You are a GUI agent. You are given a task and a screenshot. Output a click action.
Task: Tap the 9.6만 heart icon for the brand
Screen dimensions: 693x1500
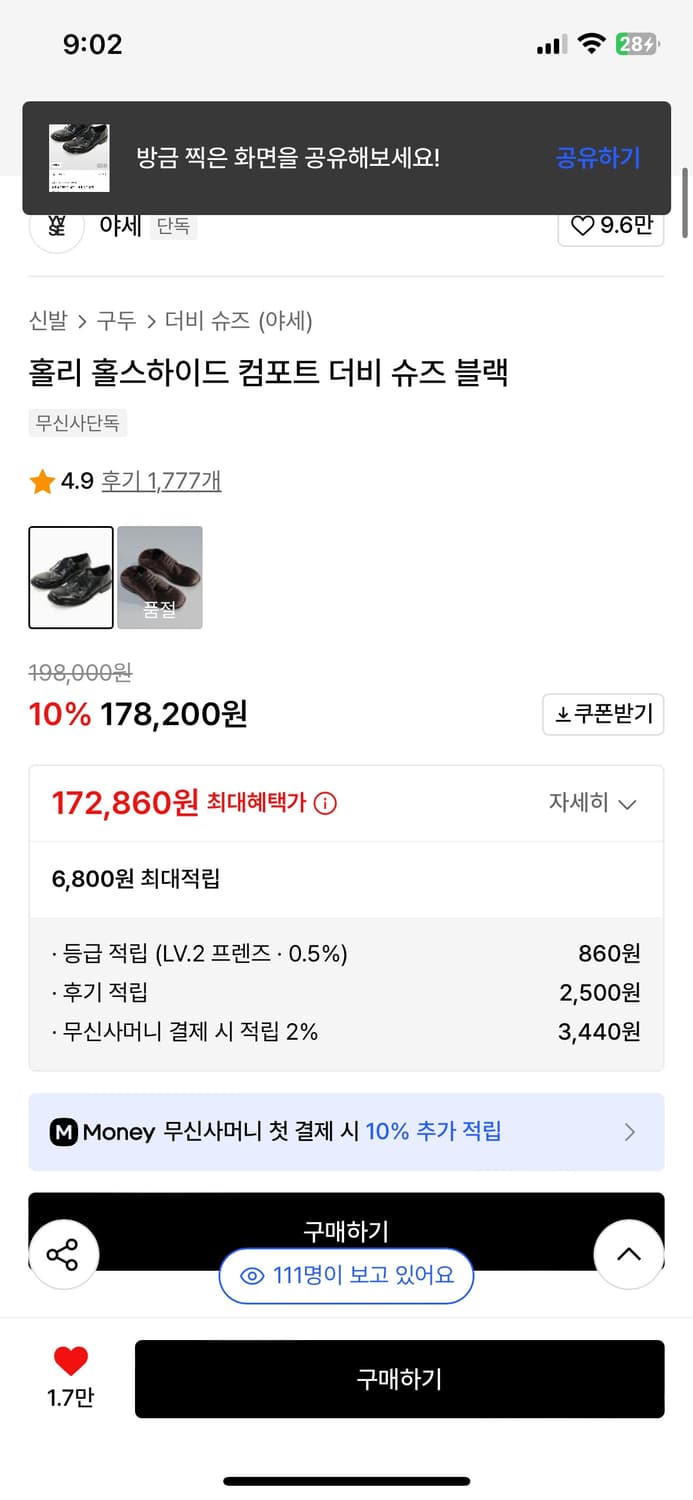[583, 228]
